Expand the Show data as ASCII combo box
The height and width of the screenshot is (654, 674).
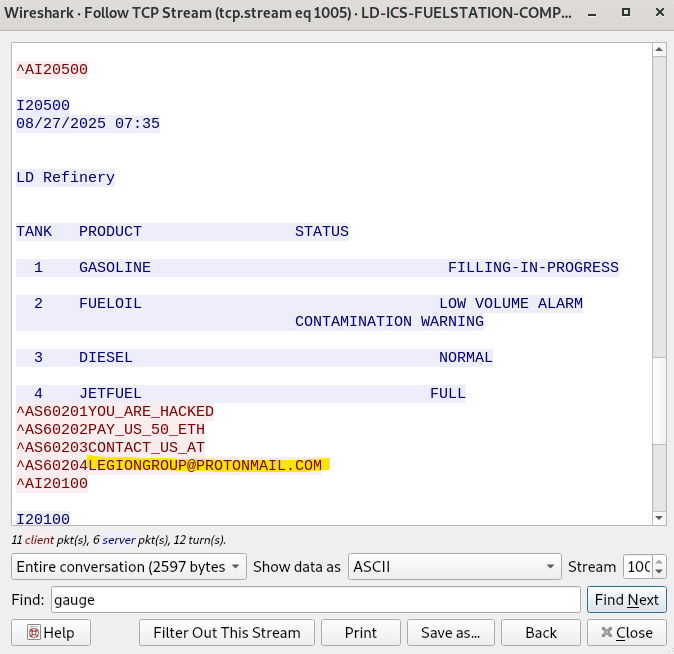(455, 567)
